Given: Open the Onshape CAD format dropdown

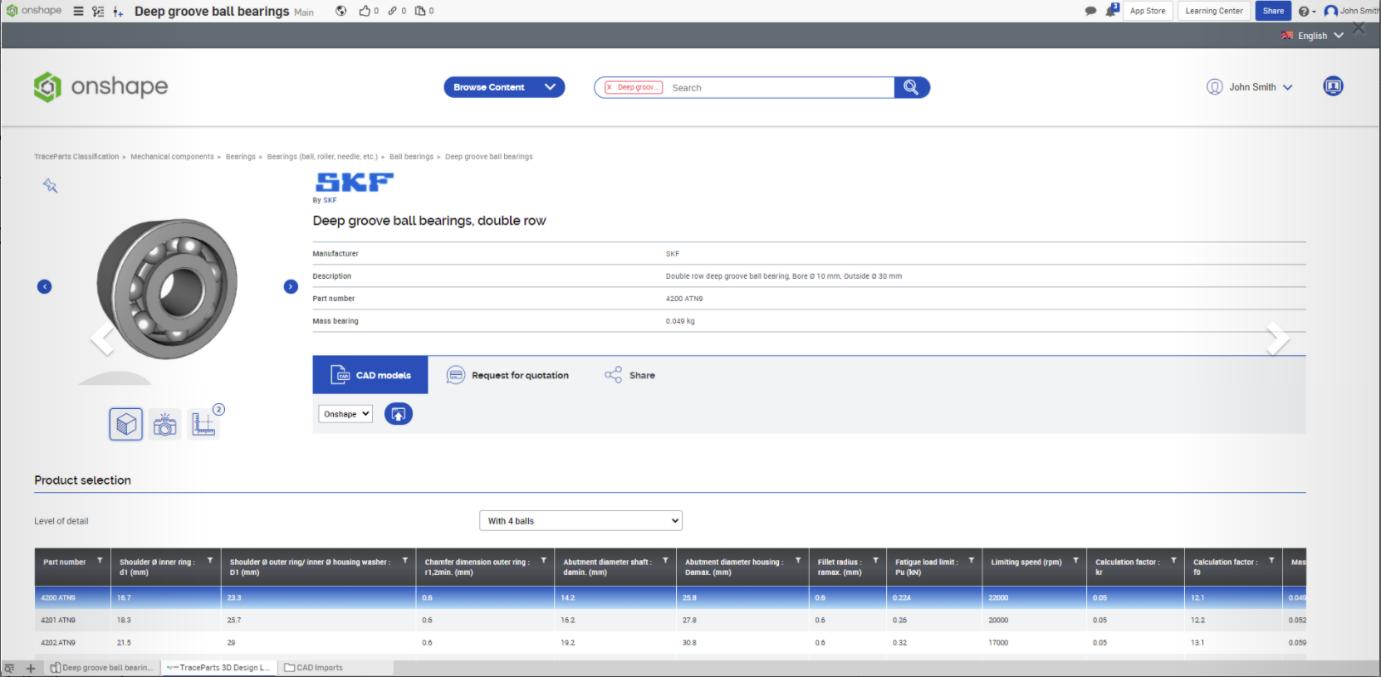Looking at the screenshot, I should [345, 414].
